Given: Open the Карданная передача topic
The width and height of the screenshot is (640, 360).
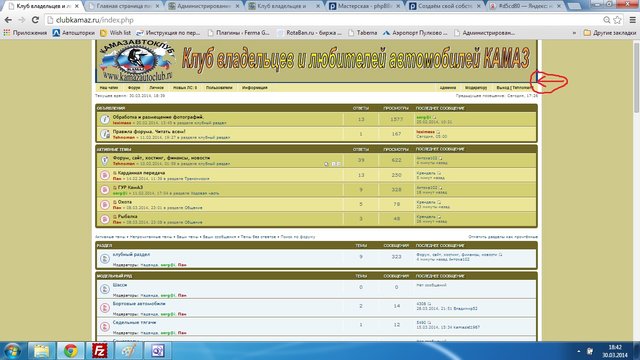Looking at the screenshot, I should coord(141,173).
